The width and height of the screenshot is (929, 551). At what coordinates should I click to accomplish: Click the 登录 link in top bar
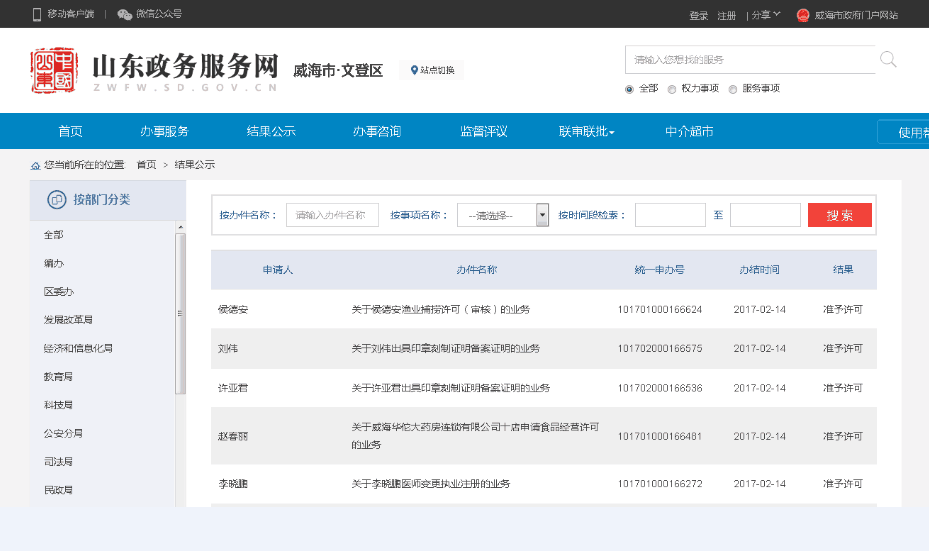(698, 15)
